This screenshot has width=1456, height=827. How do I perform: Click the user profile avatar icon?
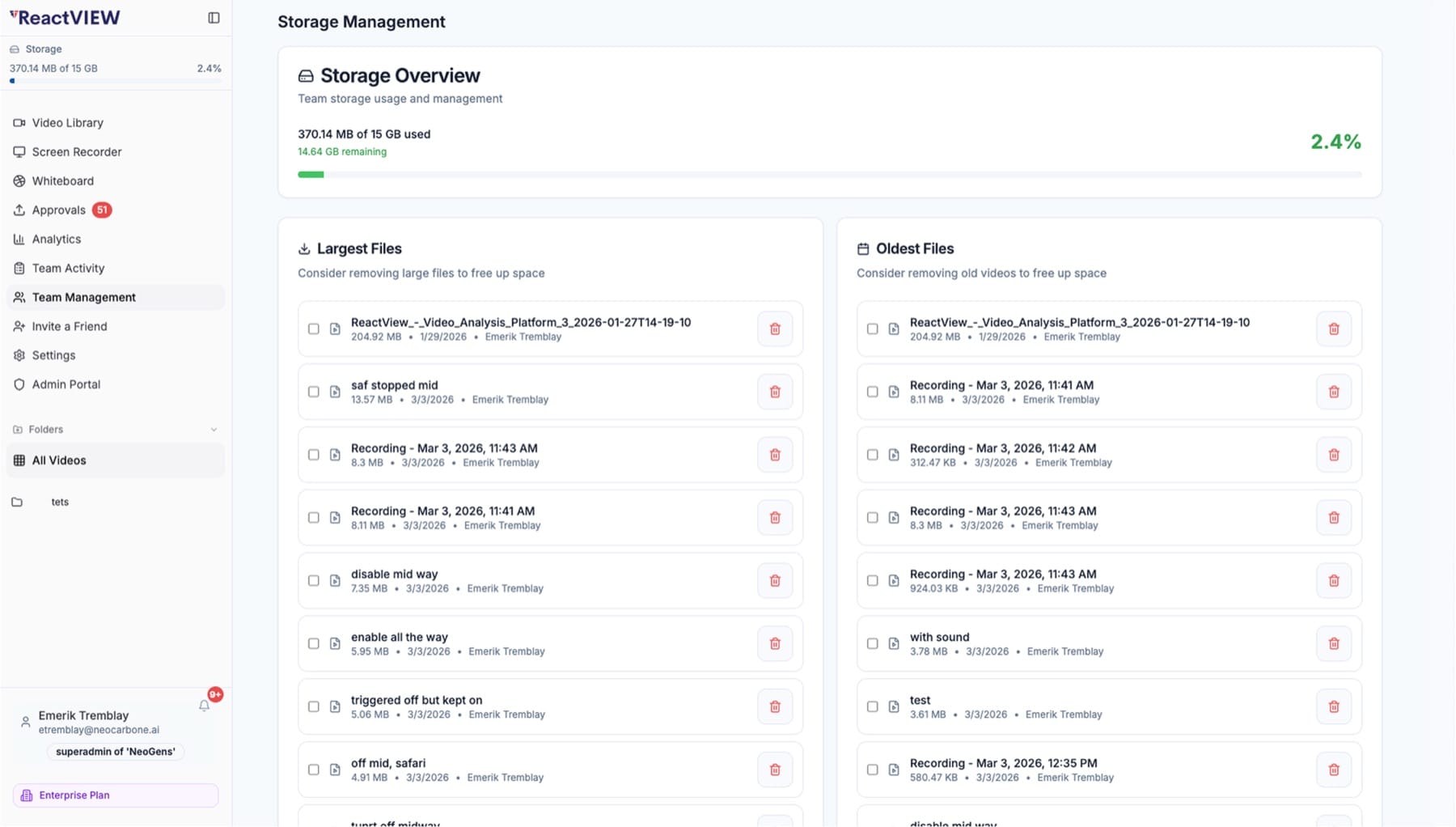25,722
